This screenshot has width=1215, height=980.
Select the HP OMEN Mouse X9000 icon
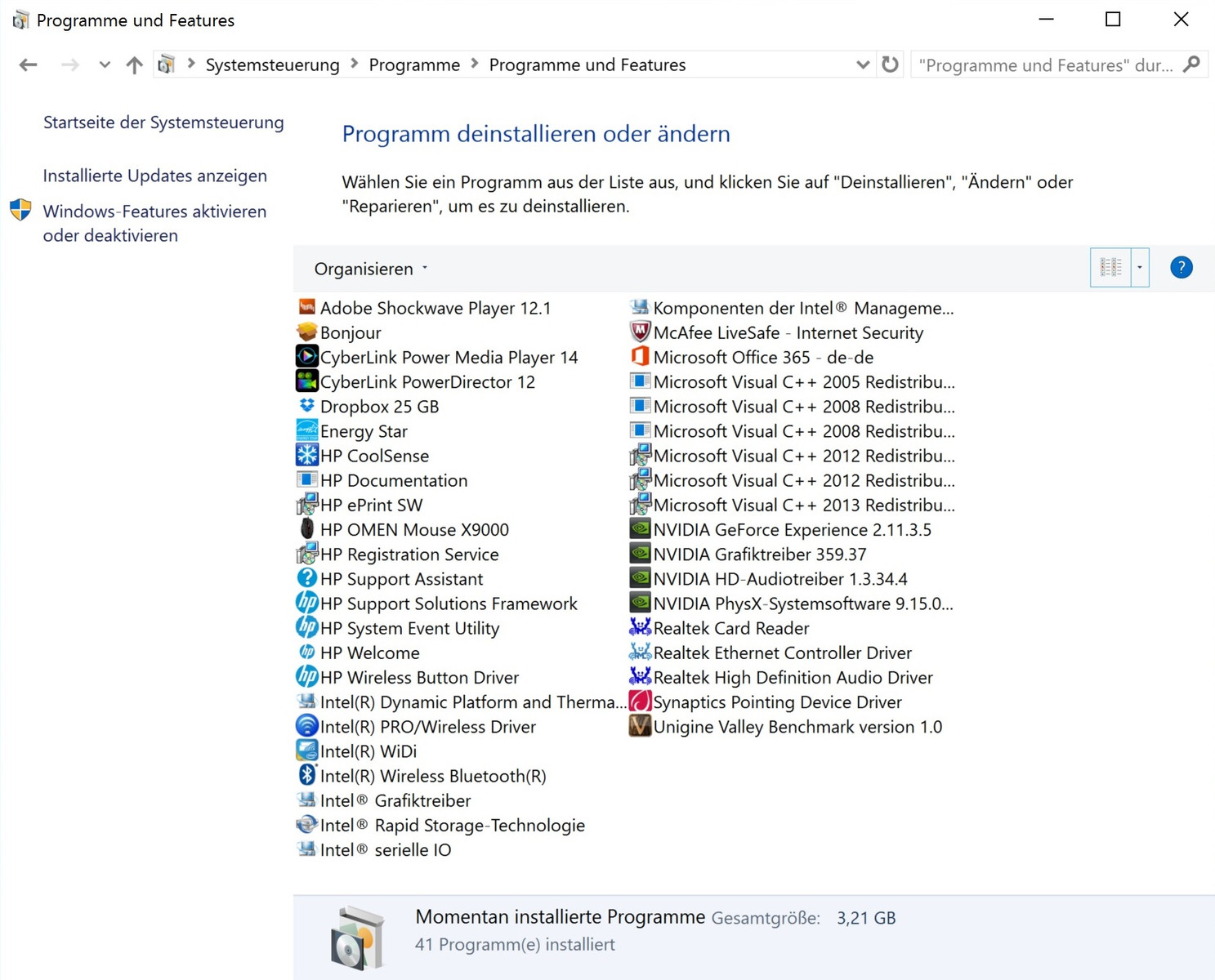(306, 529)
